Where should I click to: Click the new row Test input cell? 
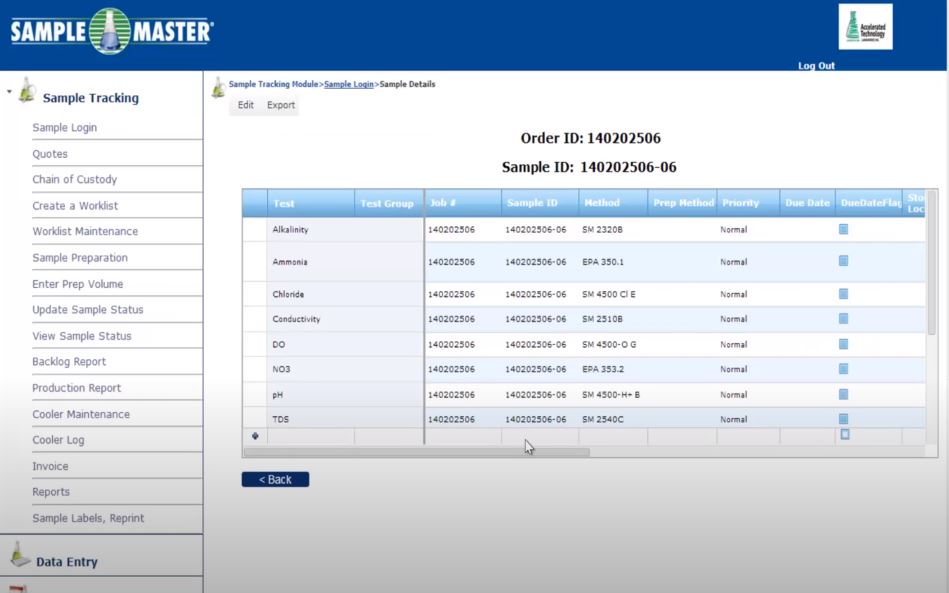click(x=310, y=436)
